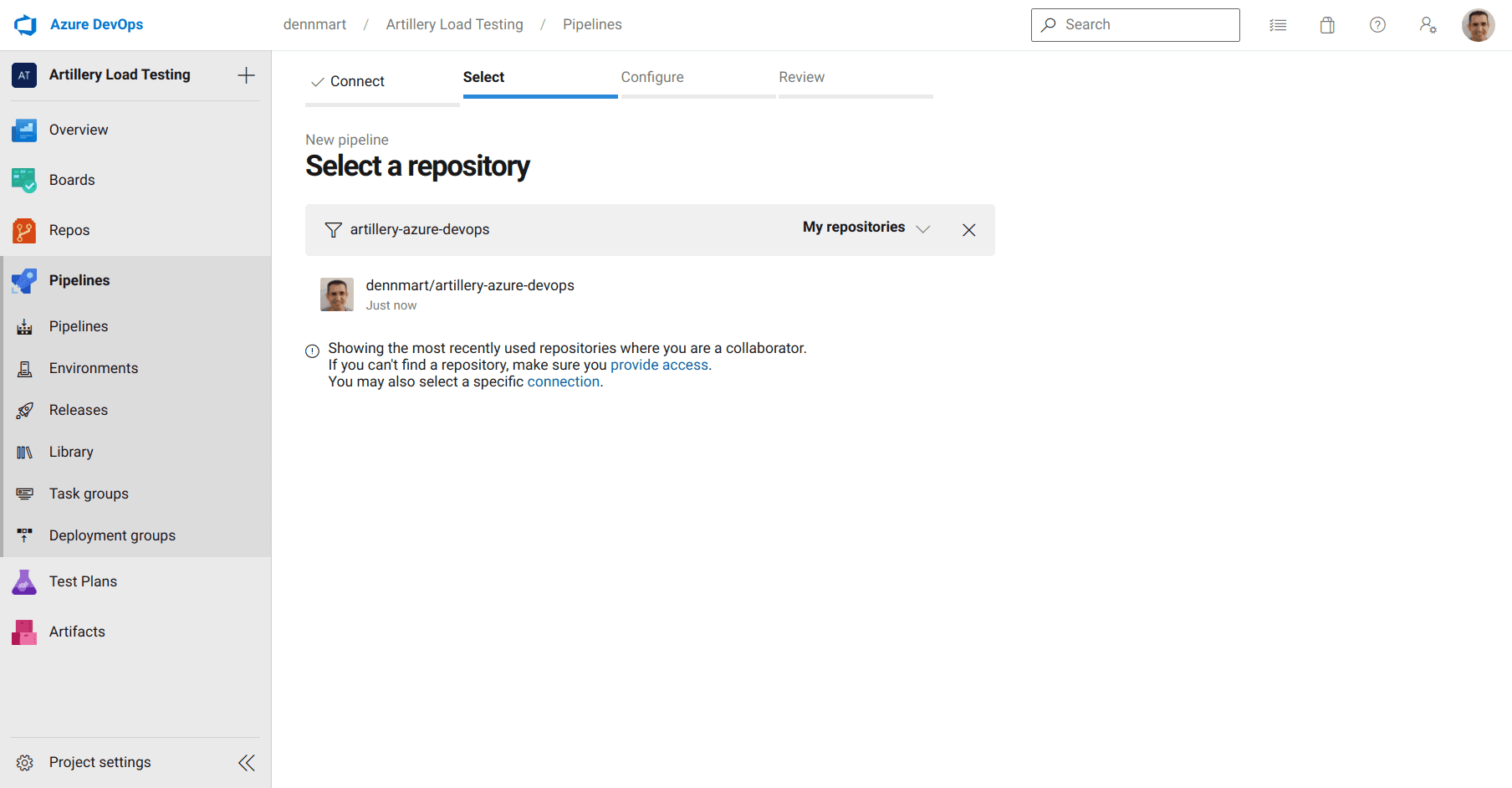Viewport: 1512px width, 788px height.
Task: Open Deployment groups in sidebar
Action: pos(112,535)
